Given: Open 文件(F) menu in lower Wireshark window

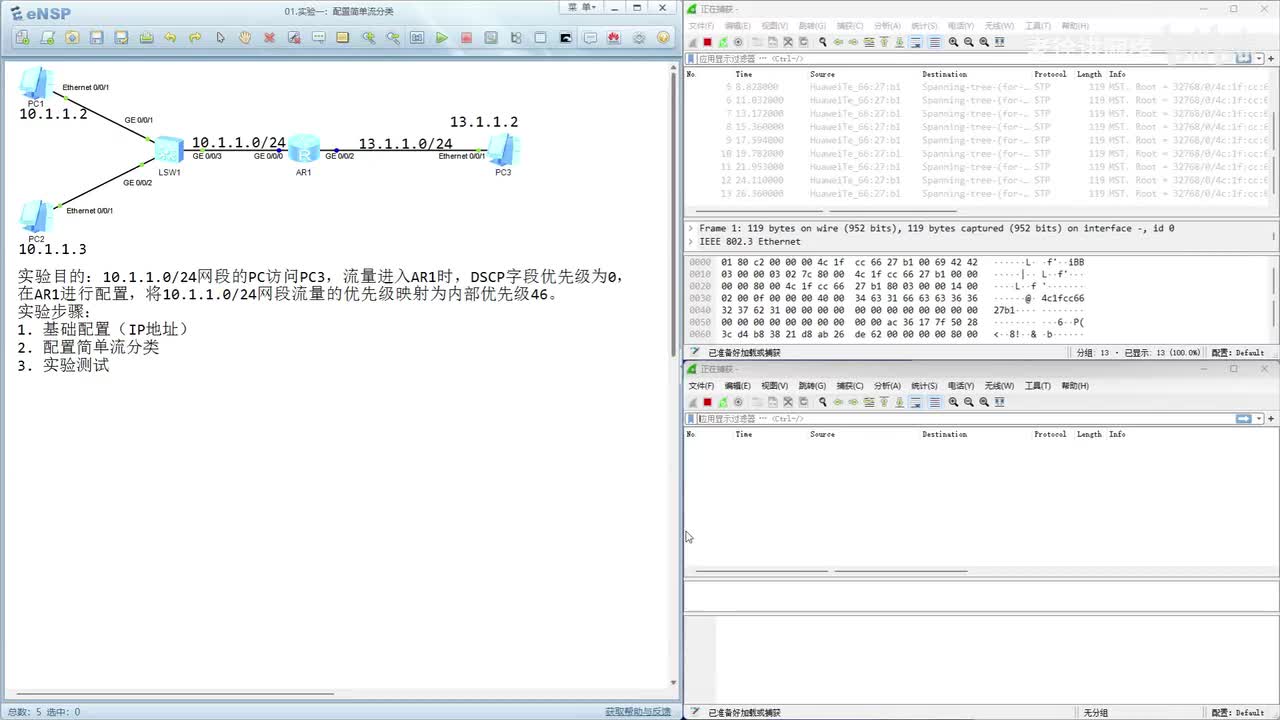Looking at the screenshot, I should (701, 386).
